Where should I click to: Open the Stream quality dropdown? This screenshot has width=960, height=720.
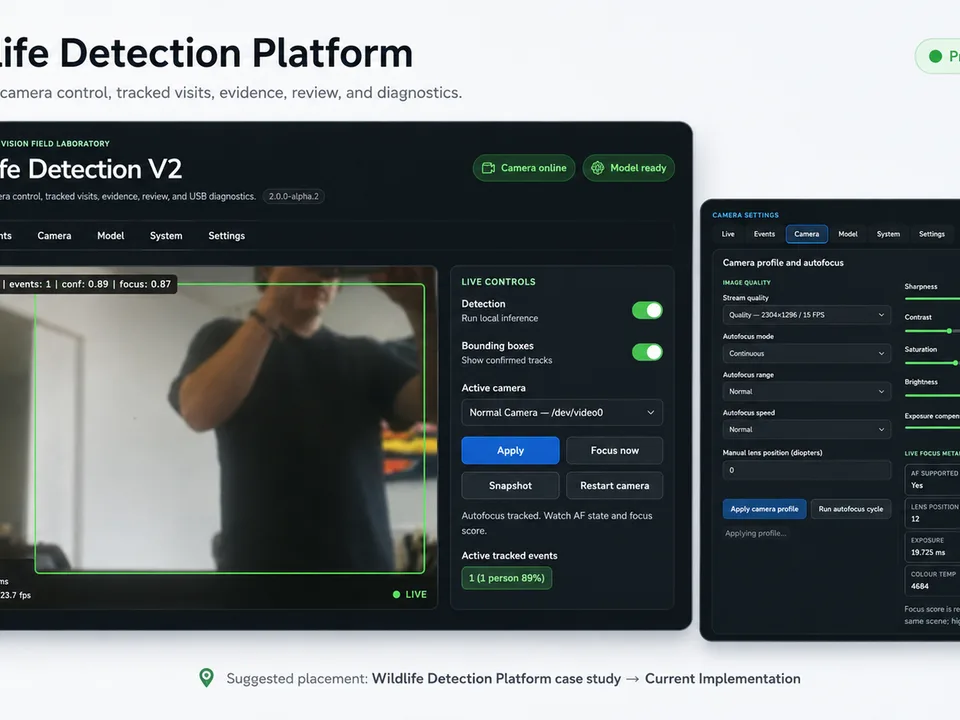(x=806, y=315)
